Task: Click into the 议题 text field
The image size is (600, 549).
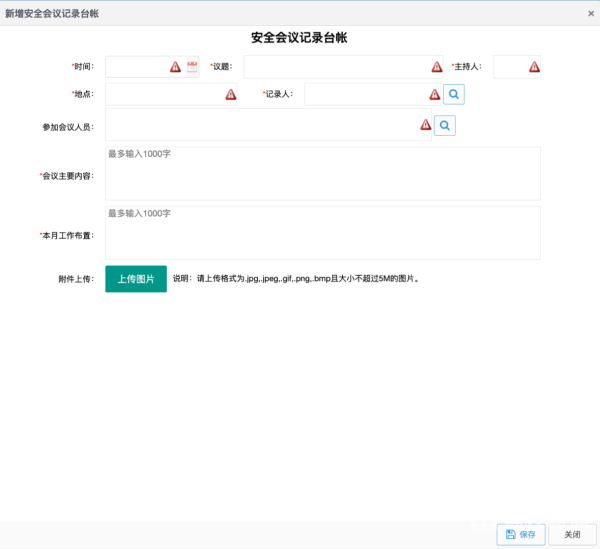Action: point(335,67)
